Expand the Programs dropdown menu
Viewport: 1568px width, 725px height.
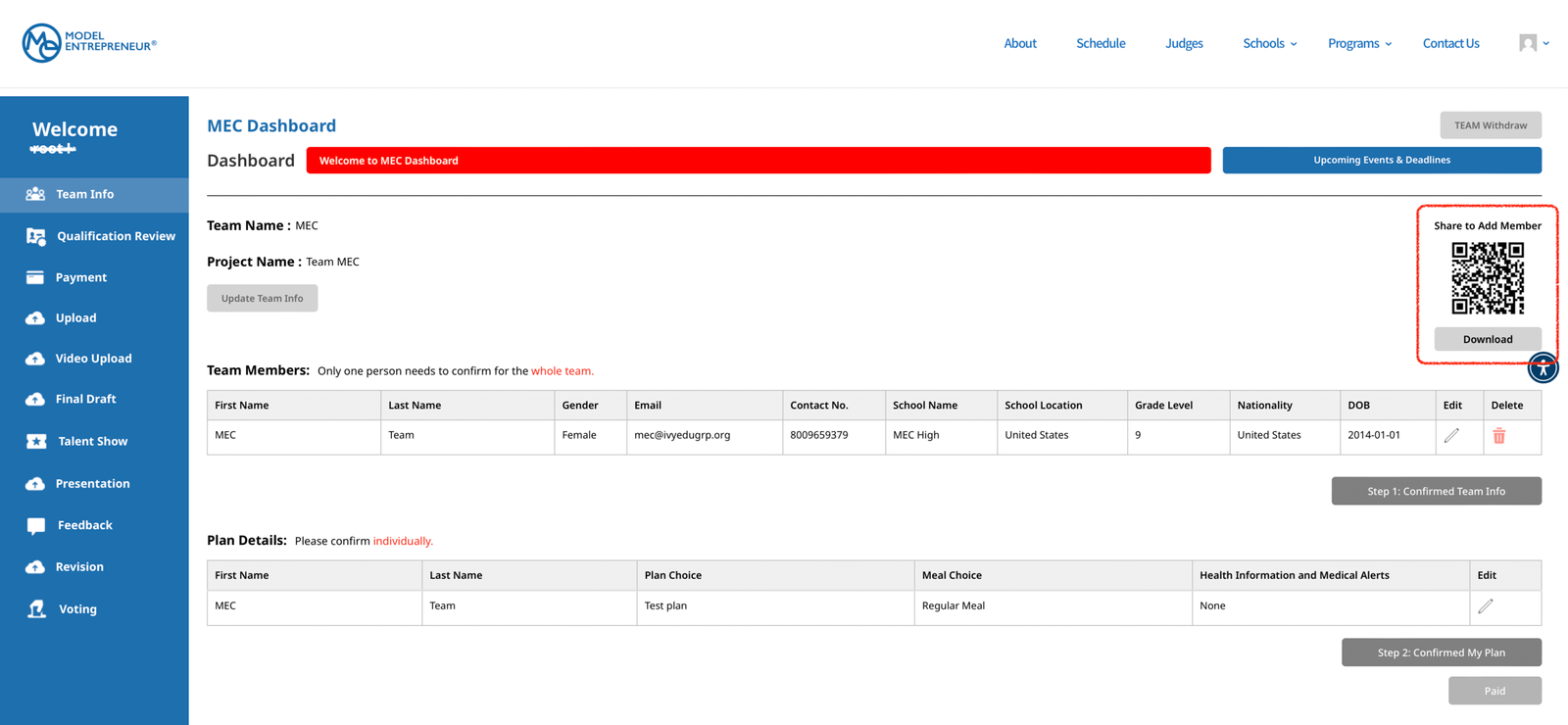pyautogui.click(x=1359, y=43)
